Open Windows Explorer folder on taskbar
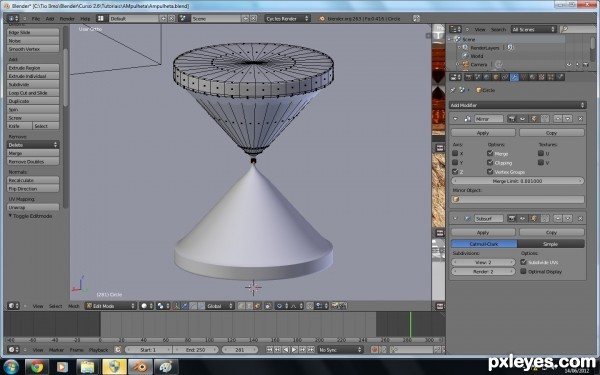The width and height of the screenshot is (600, 375). coord(88,367)
